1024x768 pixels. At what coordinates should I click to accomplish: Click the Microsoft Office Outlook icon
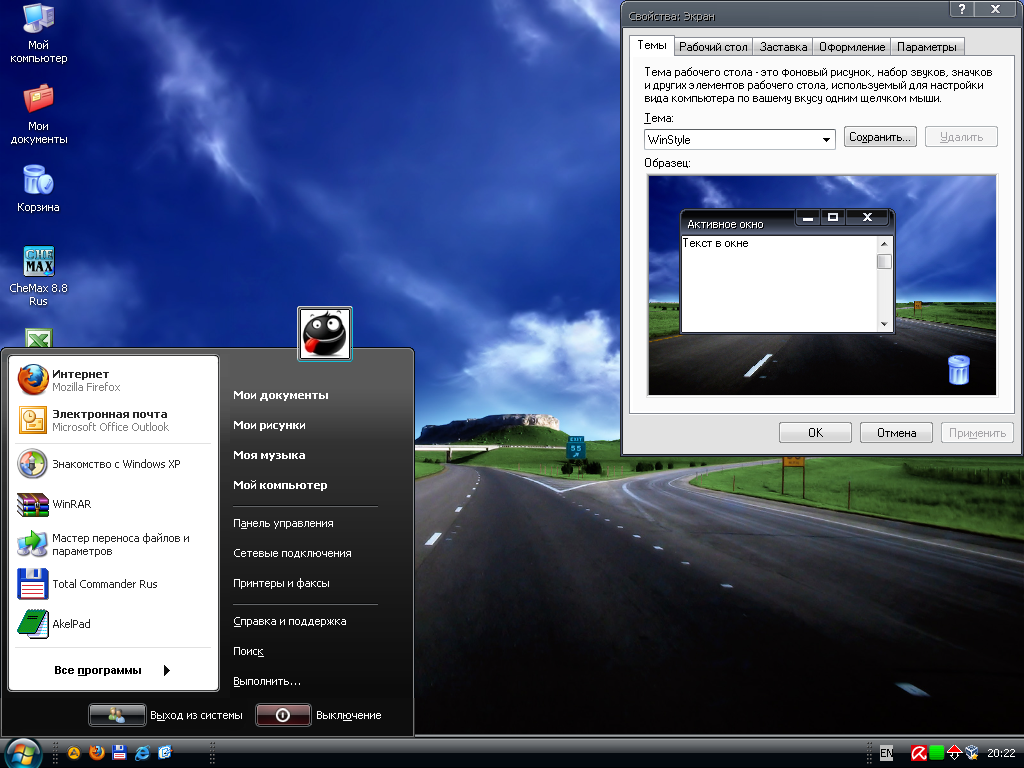tap(33, 420)
